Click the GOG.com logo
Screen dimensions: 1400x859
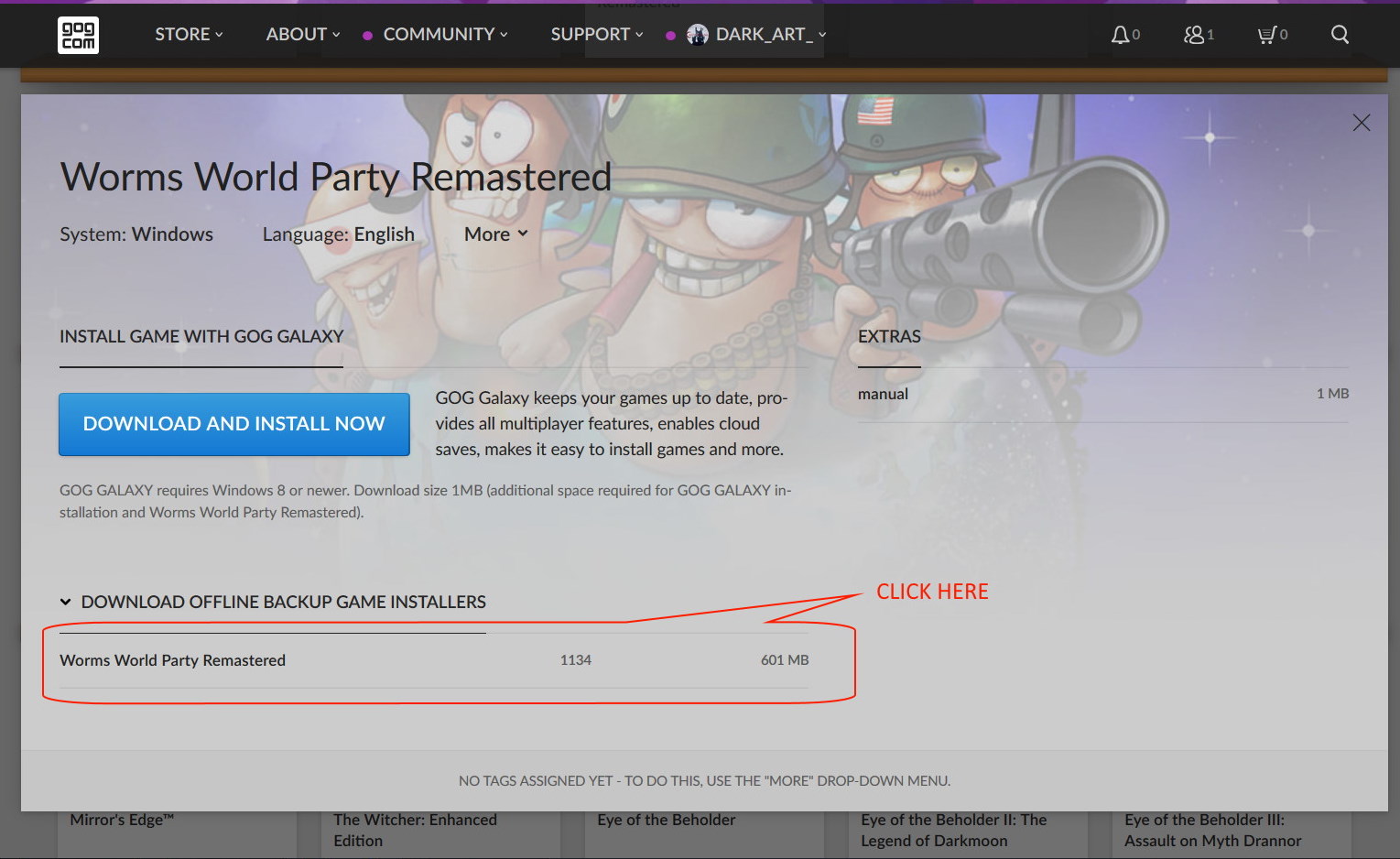point(79,35)
